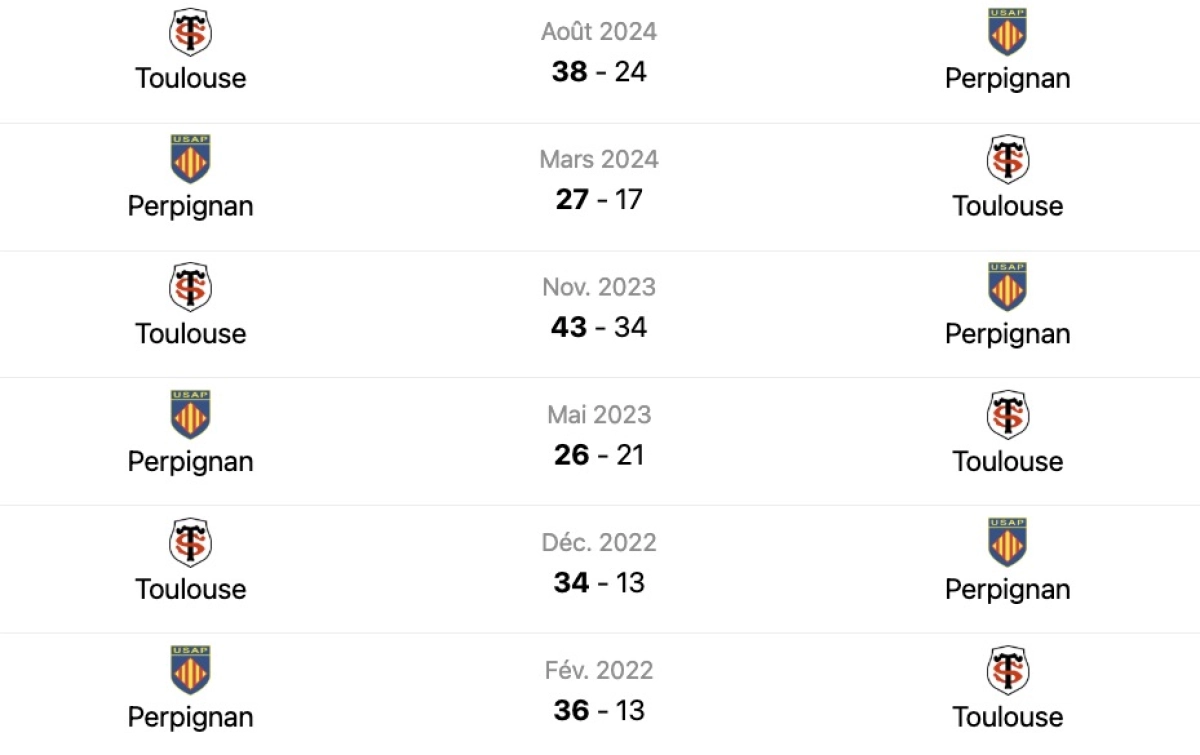The height and width of the screenshot is (755, 1200).
Task: Open the 27 - 17 score result
Action: coord(599,199)
